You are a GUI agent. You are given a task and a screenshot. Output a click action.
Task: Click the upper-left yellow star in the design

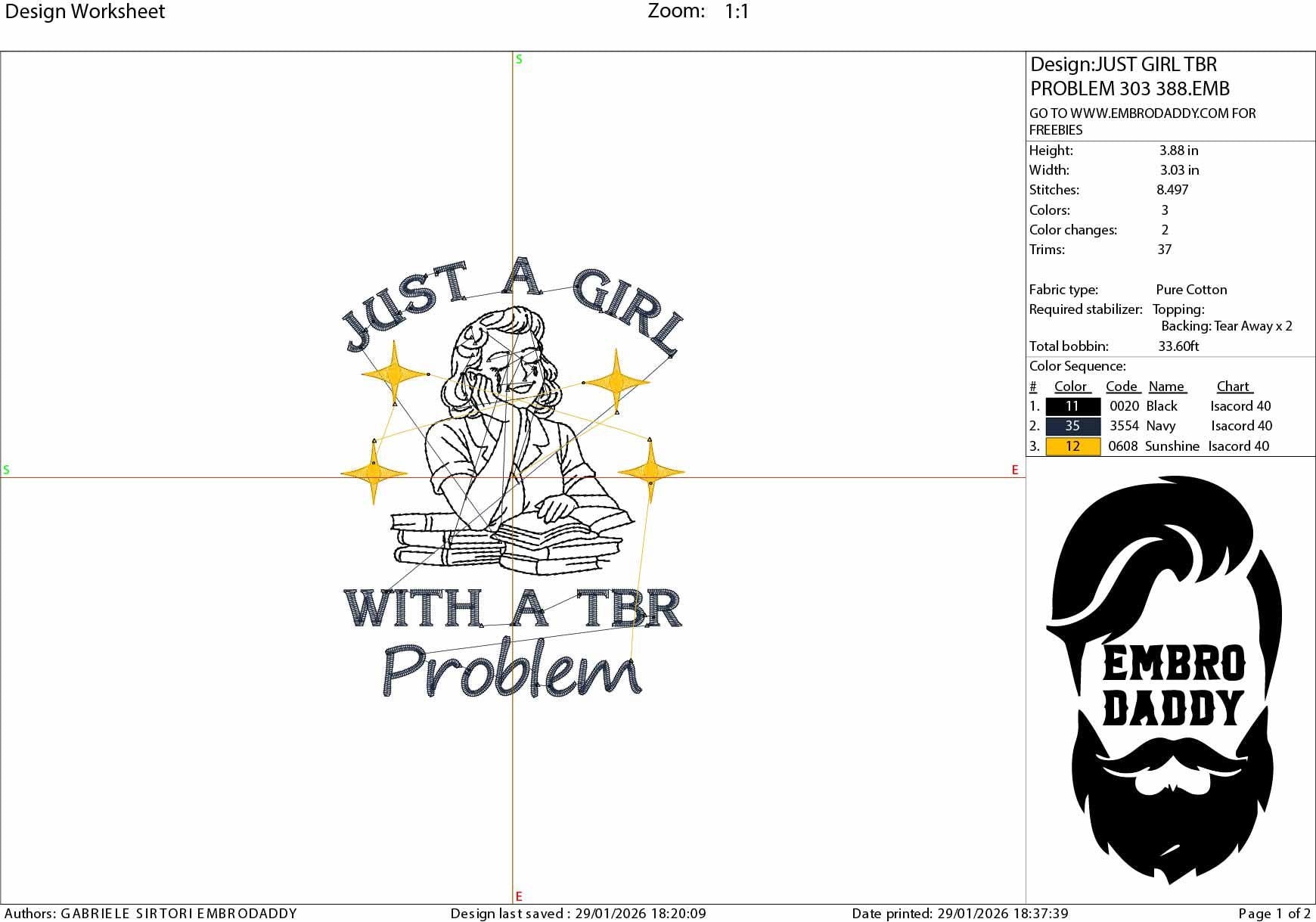(394, 374)
